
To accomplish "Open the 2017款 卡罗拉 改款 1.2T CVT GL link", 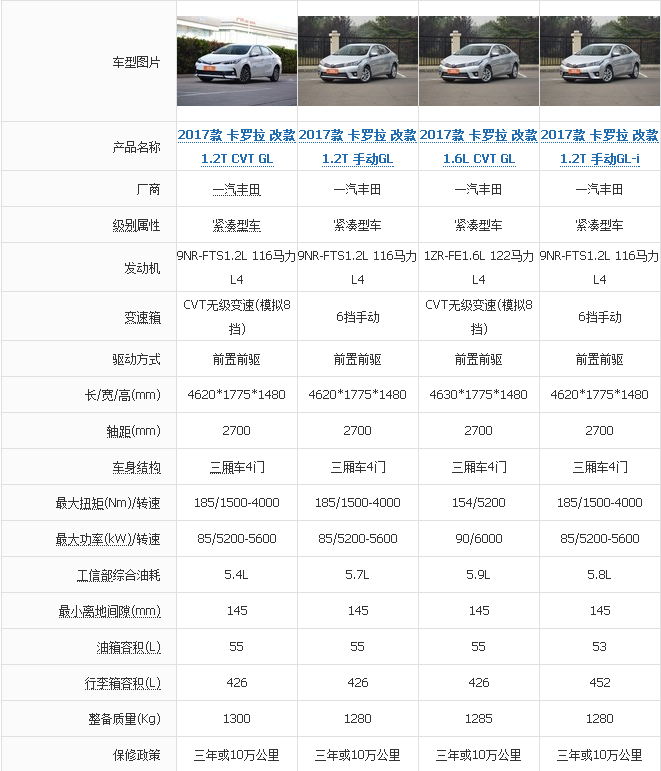I will coord(237,147).
